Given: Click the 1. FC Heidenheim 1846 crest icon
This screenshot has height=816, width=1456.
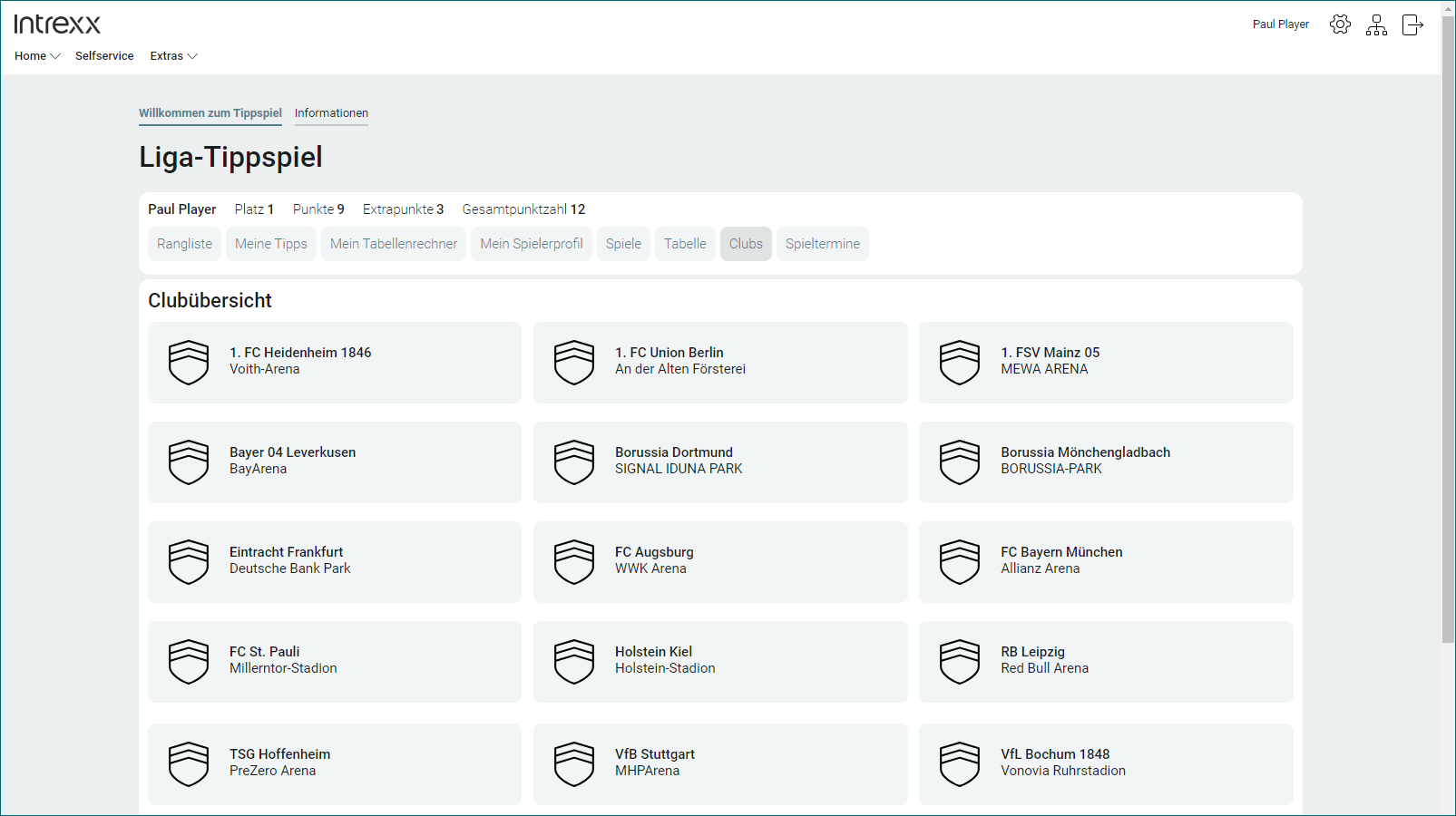Looking at the screenshot, I should coord(189,363).
